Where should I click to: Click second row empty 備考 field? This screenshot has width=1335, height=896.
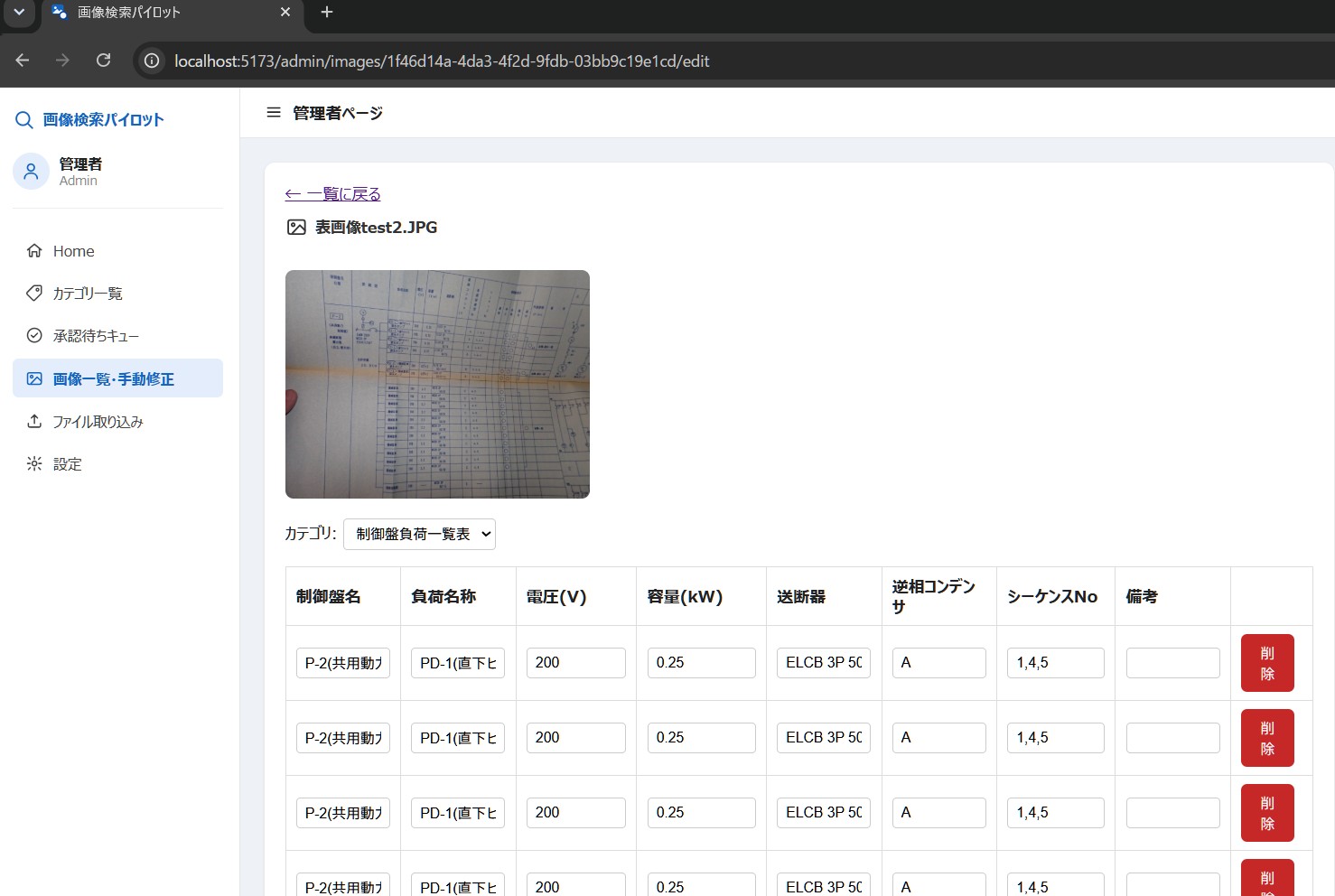1173,738
